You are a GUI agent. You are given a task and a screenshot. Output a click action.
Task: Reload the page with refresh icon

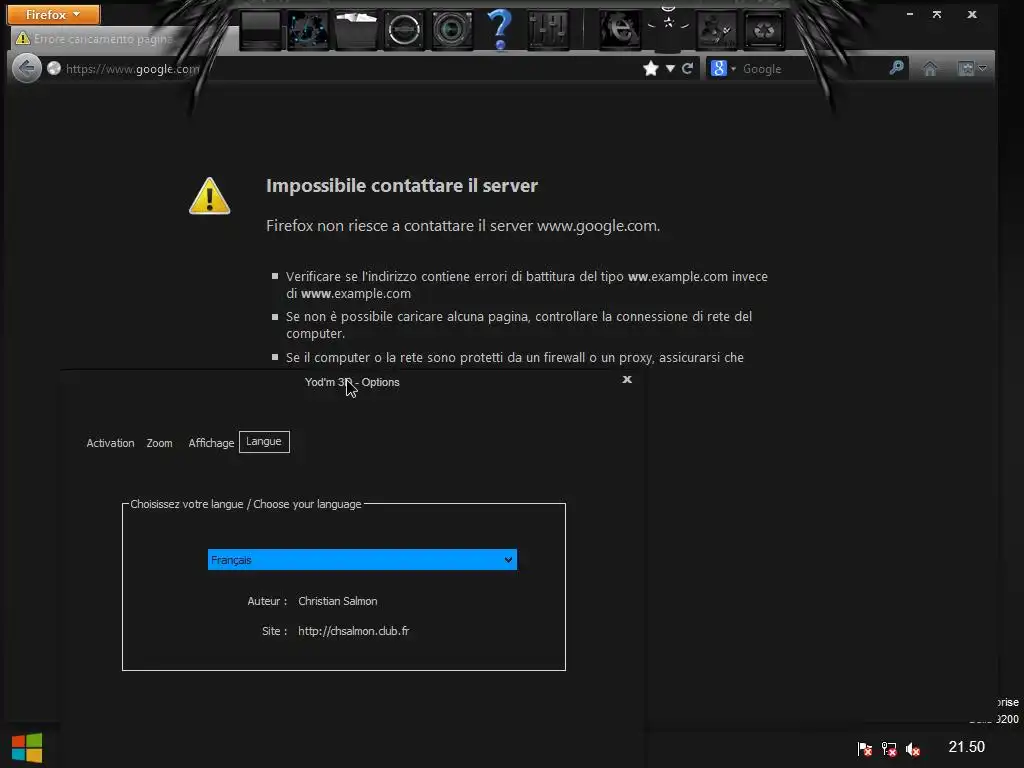[687, 68]
